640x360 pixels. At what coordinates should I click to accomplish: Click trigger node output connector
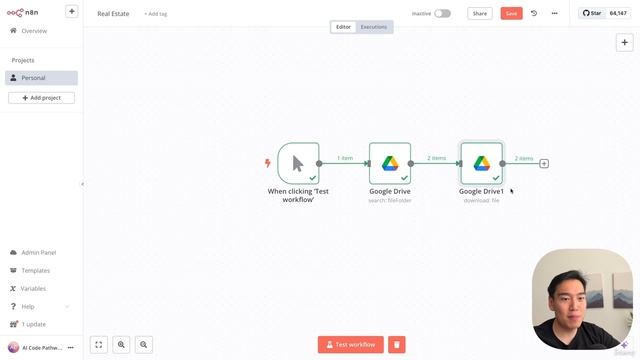319,164
